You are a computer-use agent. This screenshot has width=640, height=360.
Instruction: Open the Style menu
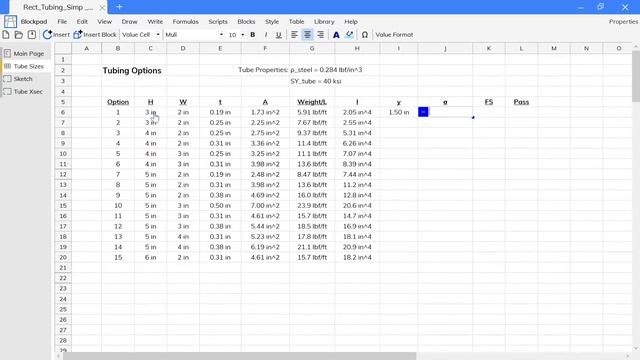pyautogui.click(x=272, y=22)
